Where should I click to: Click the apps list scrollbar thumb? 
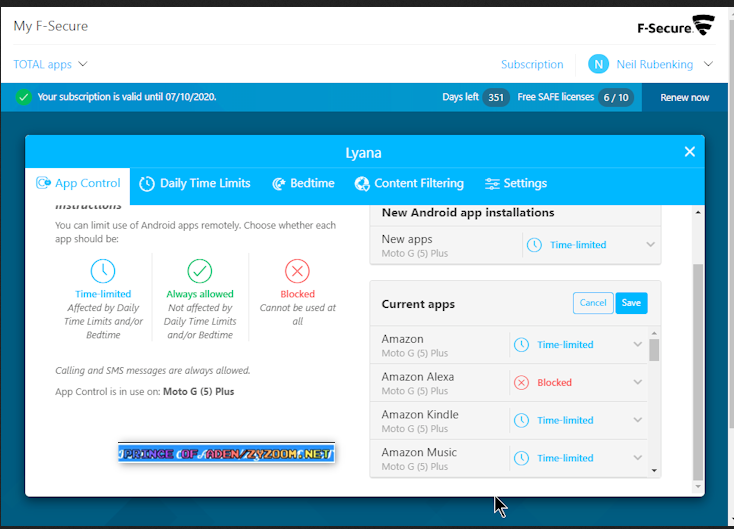(654, 350)
